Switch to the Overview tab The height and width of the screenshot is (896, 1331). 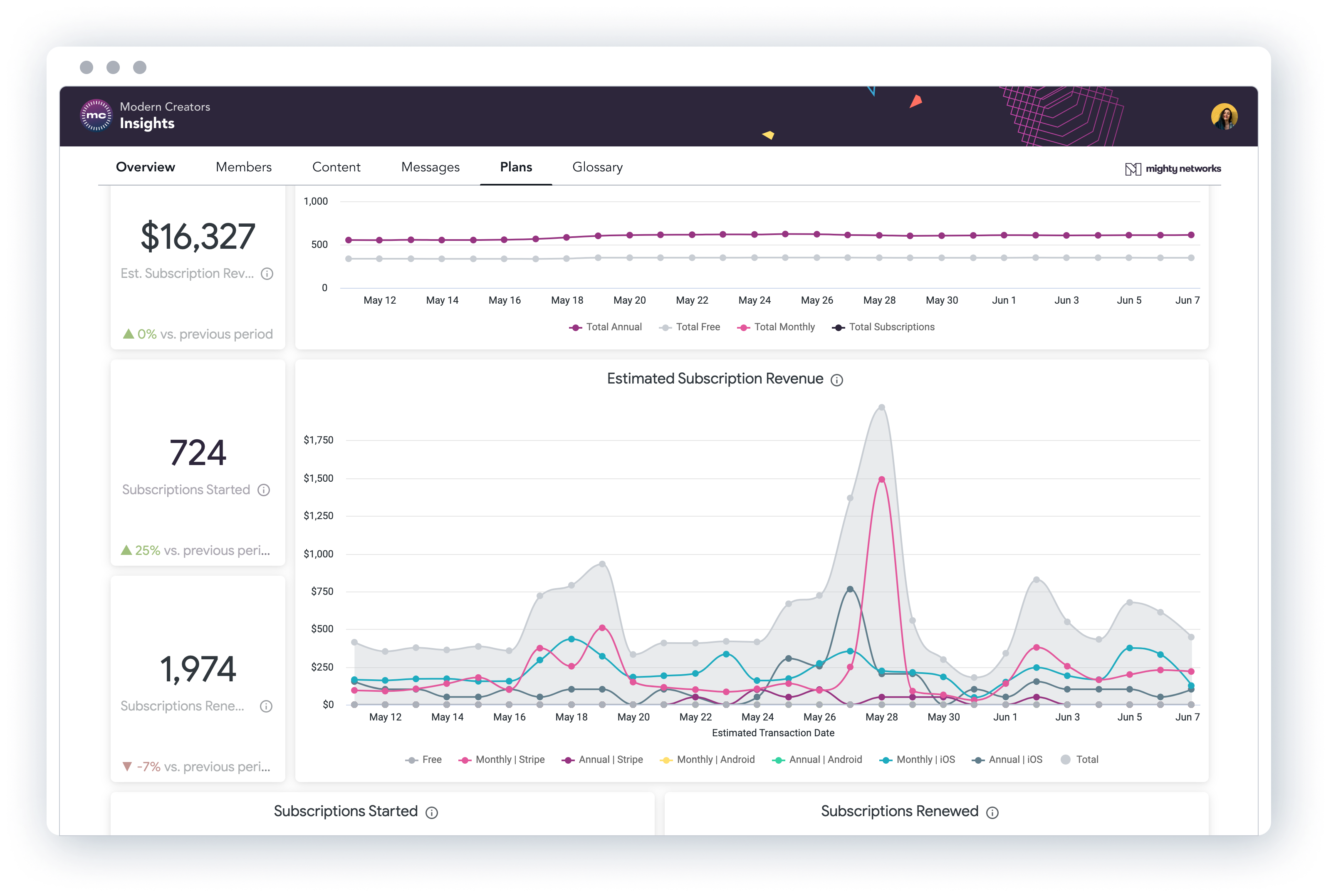145,167
